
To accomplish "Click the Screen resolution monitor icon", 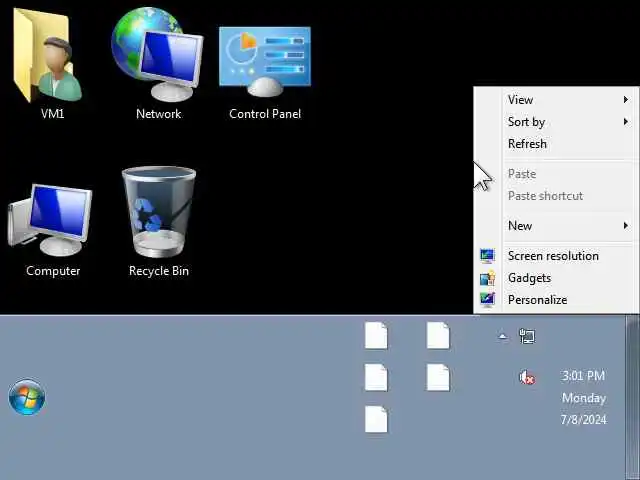I will coord(487,256).
